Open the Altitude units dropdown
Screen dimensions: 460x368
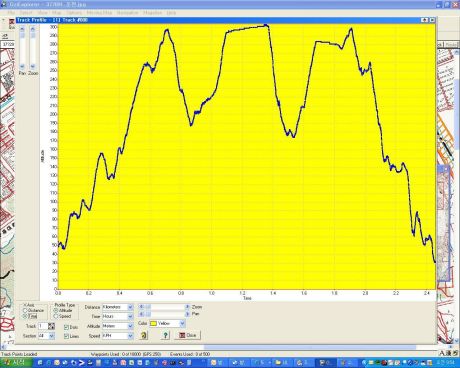[130, 326]
